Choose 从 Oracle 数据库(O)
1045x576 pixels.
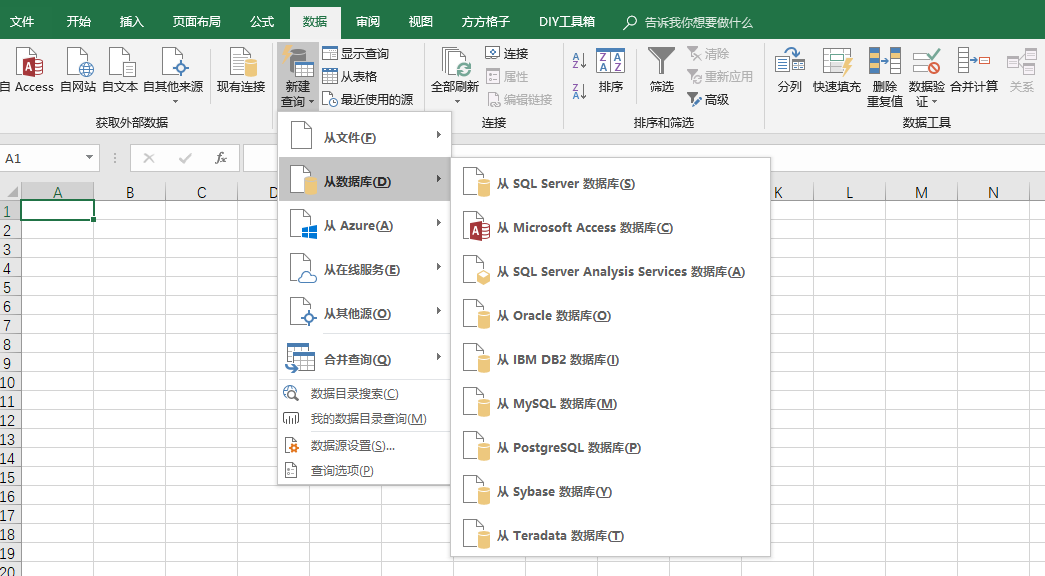[610, 314]
